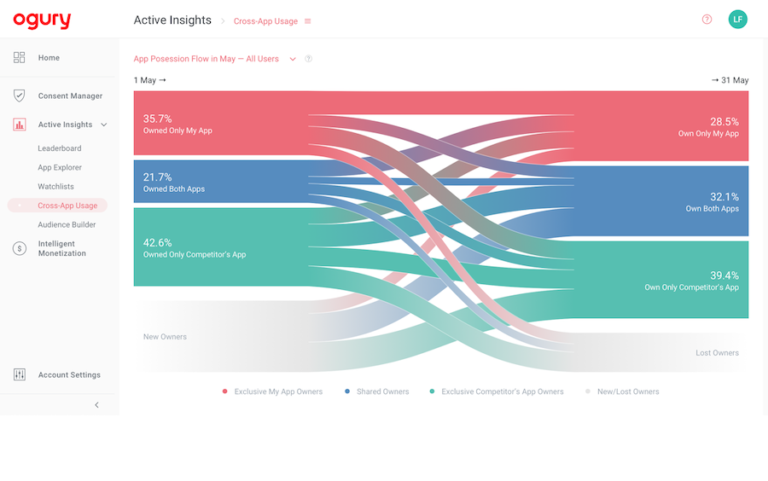Open the Leaderboard menu item
The image size is (768, 481).
(x=60, y=149)
